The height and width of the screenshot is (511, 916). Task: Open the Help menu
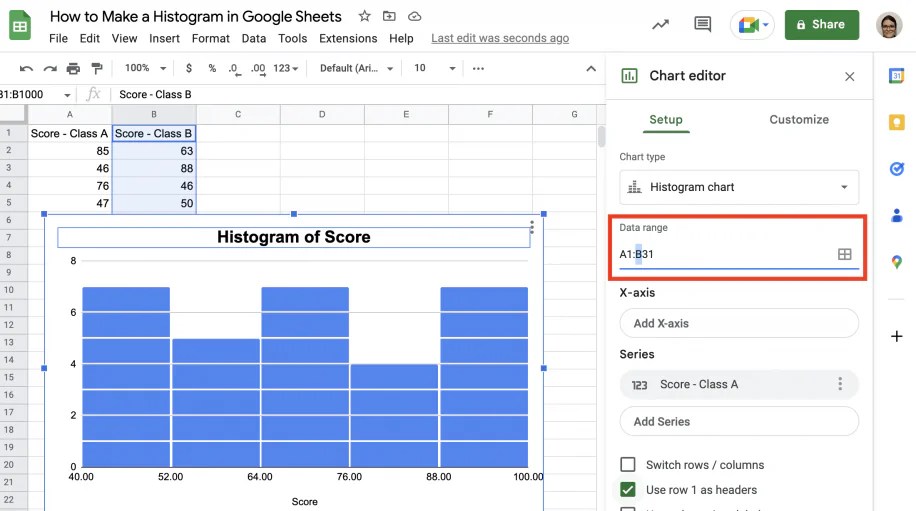tap(401, 39)
